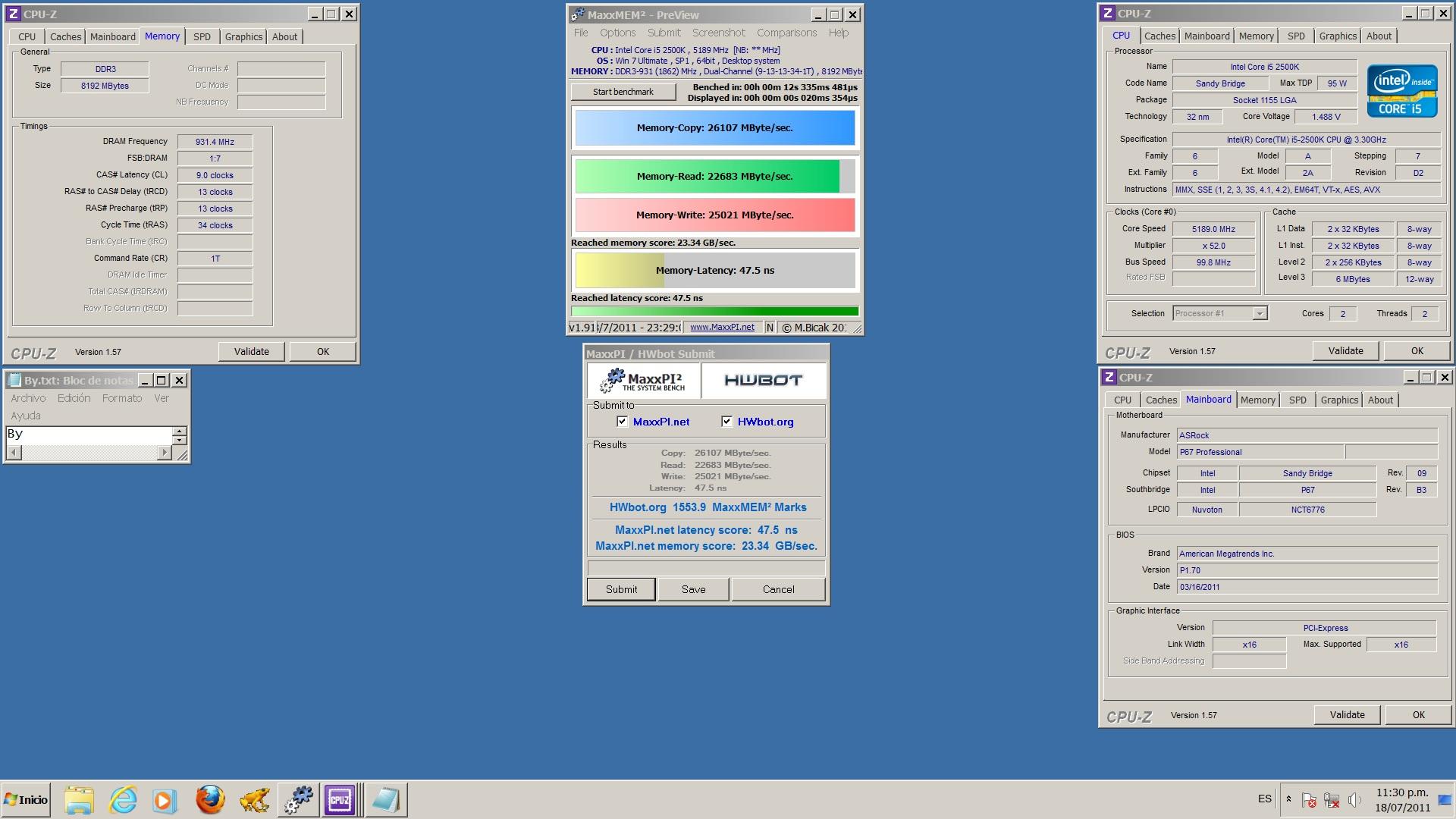Click the MaxxPI² logo in submit dialog

point(643,381)
